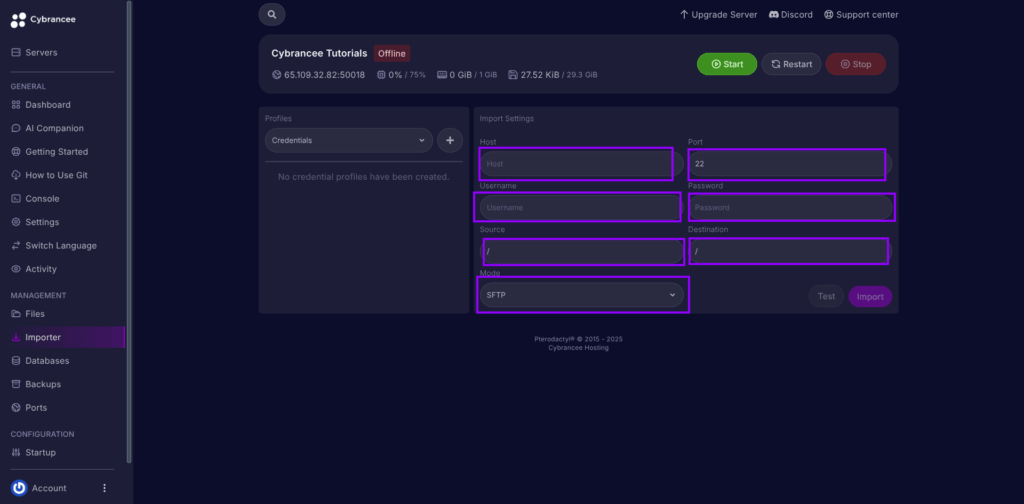The width and height of the screenshot is (1024, 504).
Task: Click the Backups archive icon
Action: coord(16,384)
